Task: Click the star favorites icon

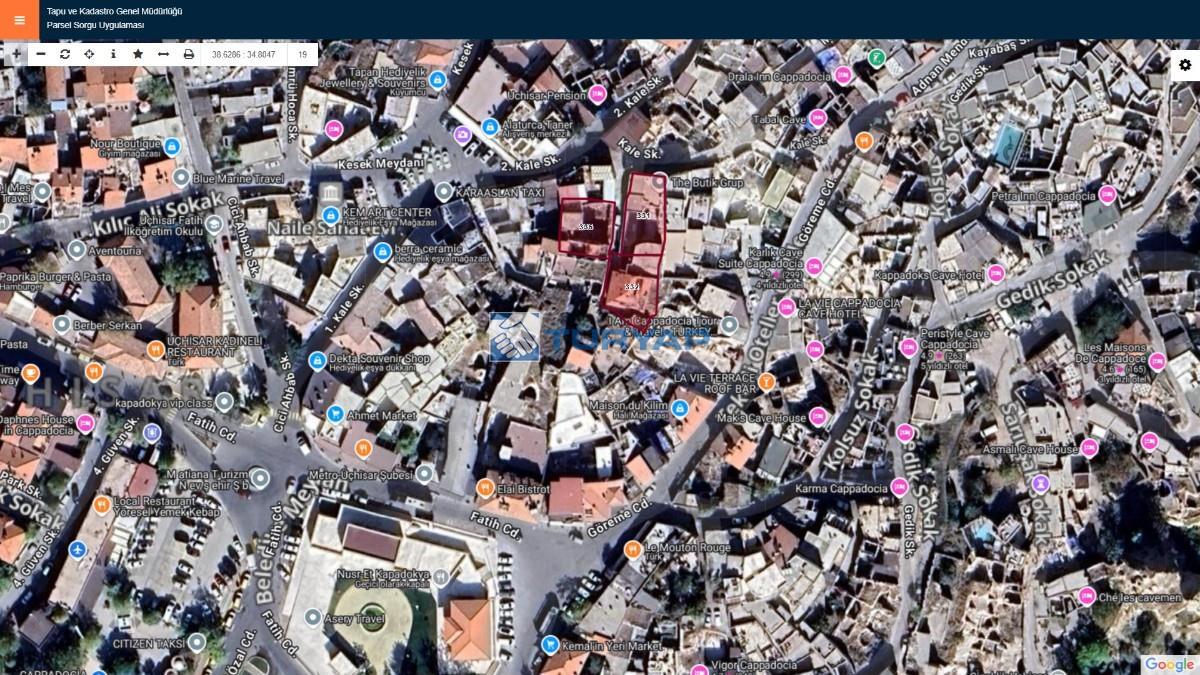Action: click(138, 54)
